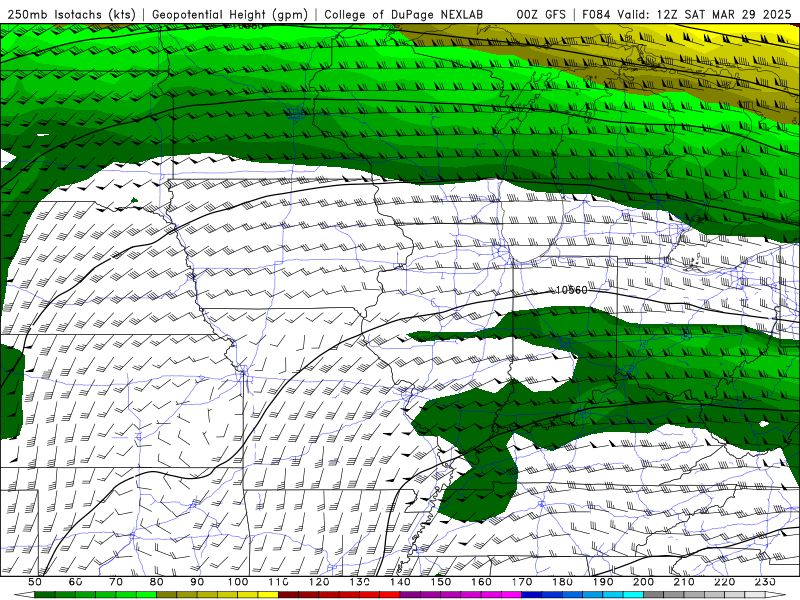
Task: Click the '00Z GFS' model run text
Action: click(x=541, y=14)
